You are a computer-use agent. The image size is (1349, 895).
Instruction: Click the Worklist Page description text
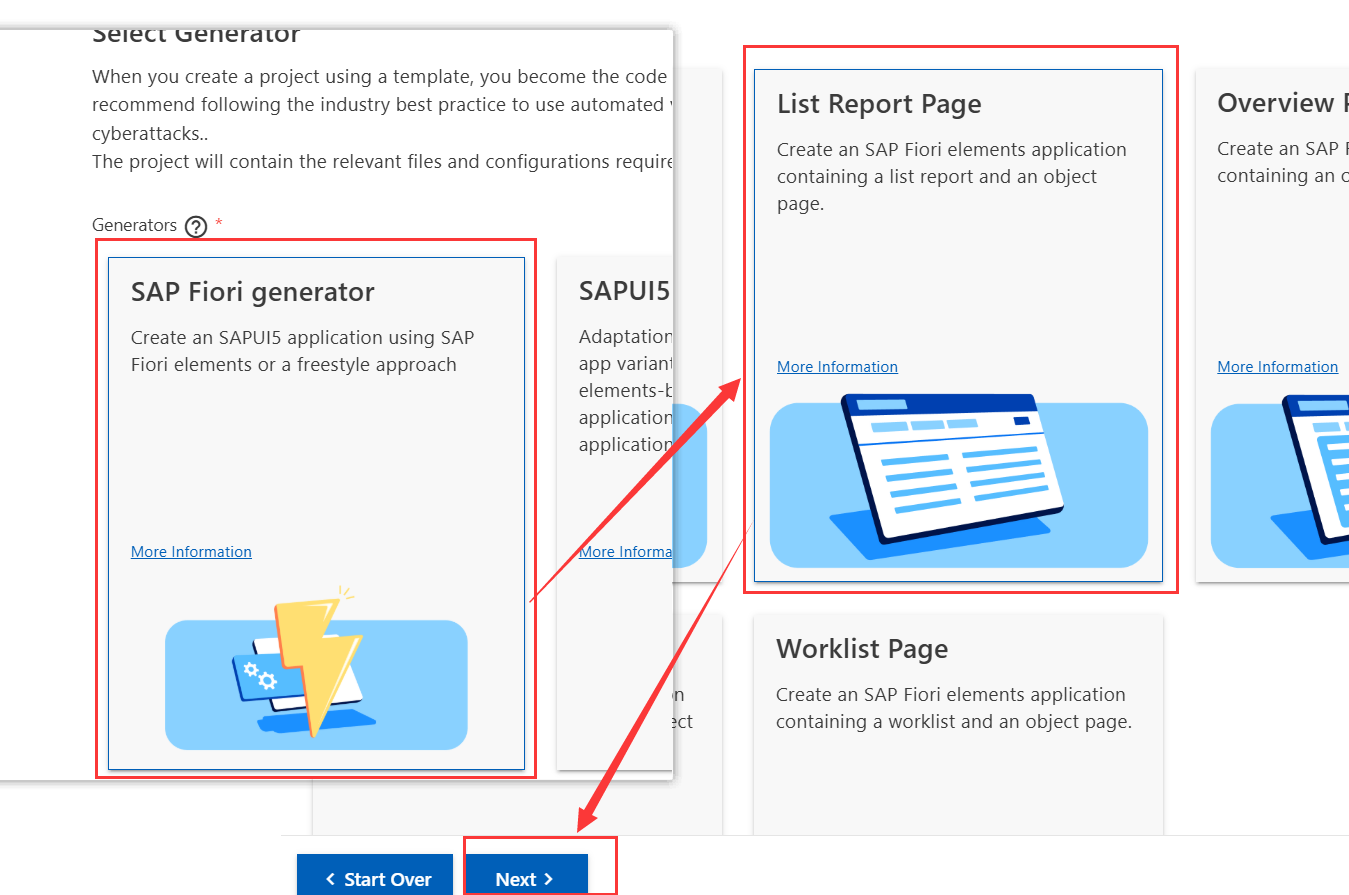tap(953, 708)
